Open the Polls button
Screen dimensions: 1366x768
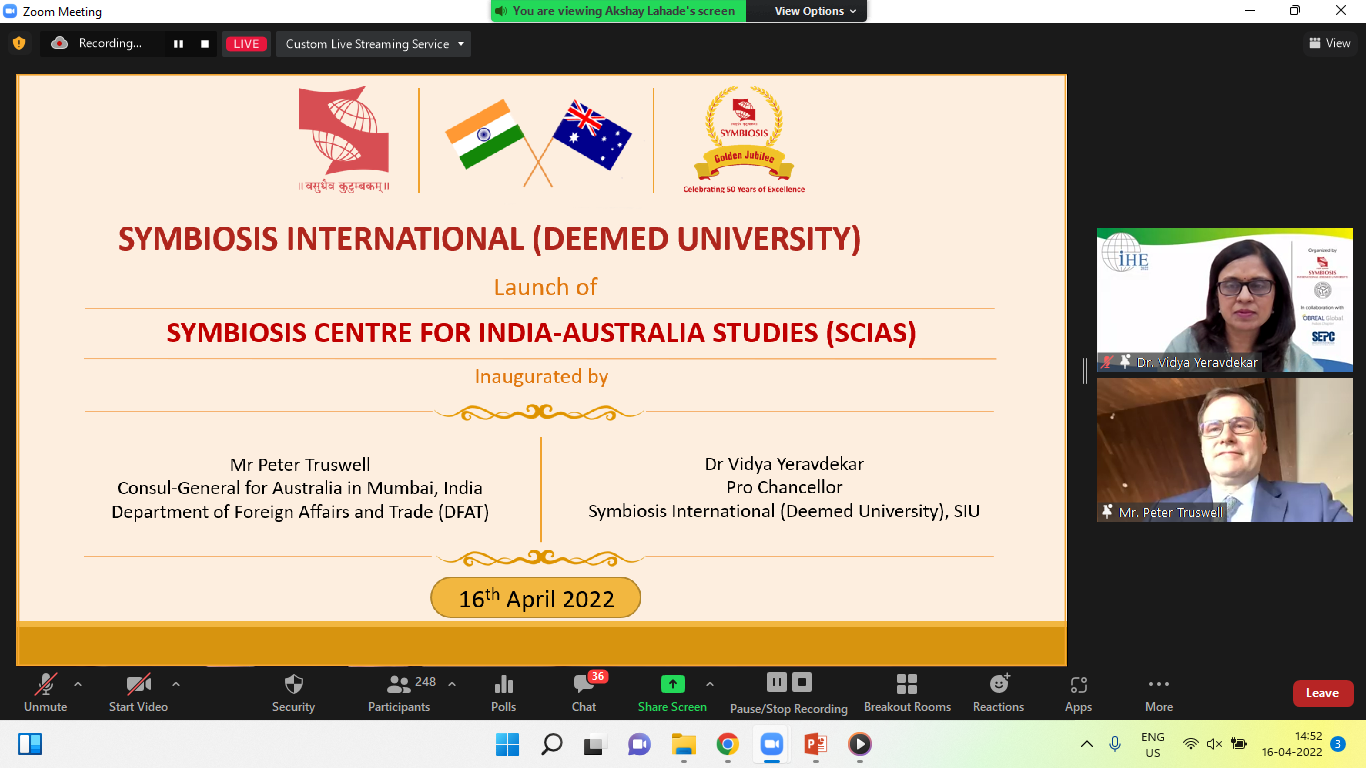click(x=504, y=693)
